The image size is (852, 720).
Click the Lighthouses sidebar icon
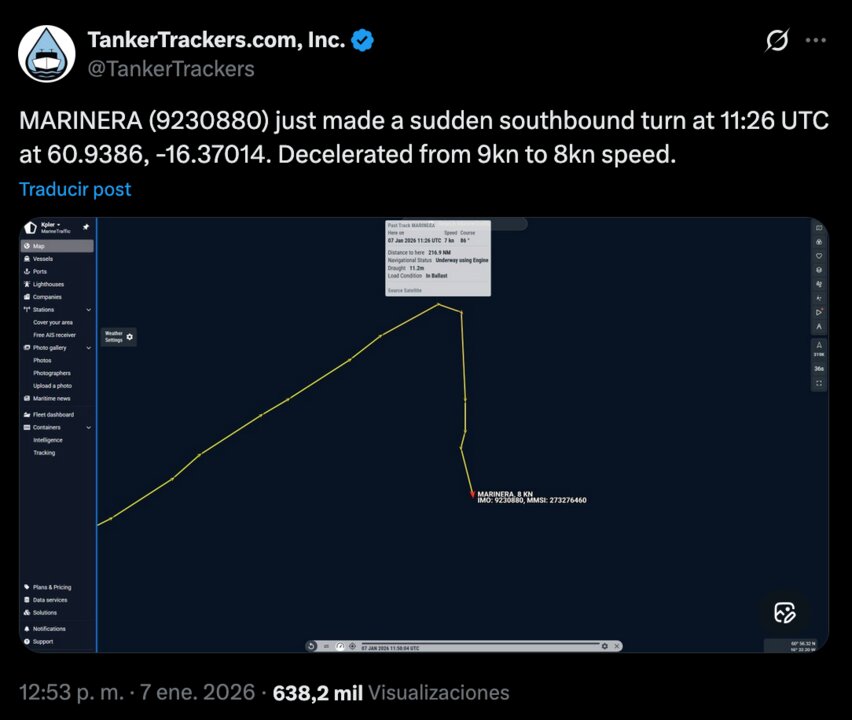(50, 283)
